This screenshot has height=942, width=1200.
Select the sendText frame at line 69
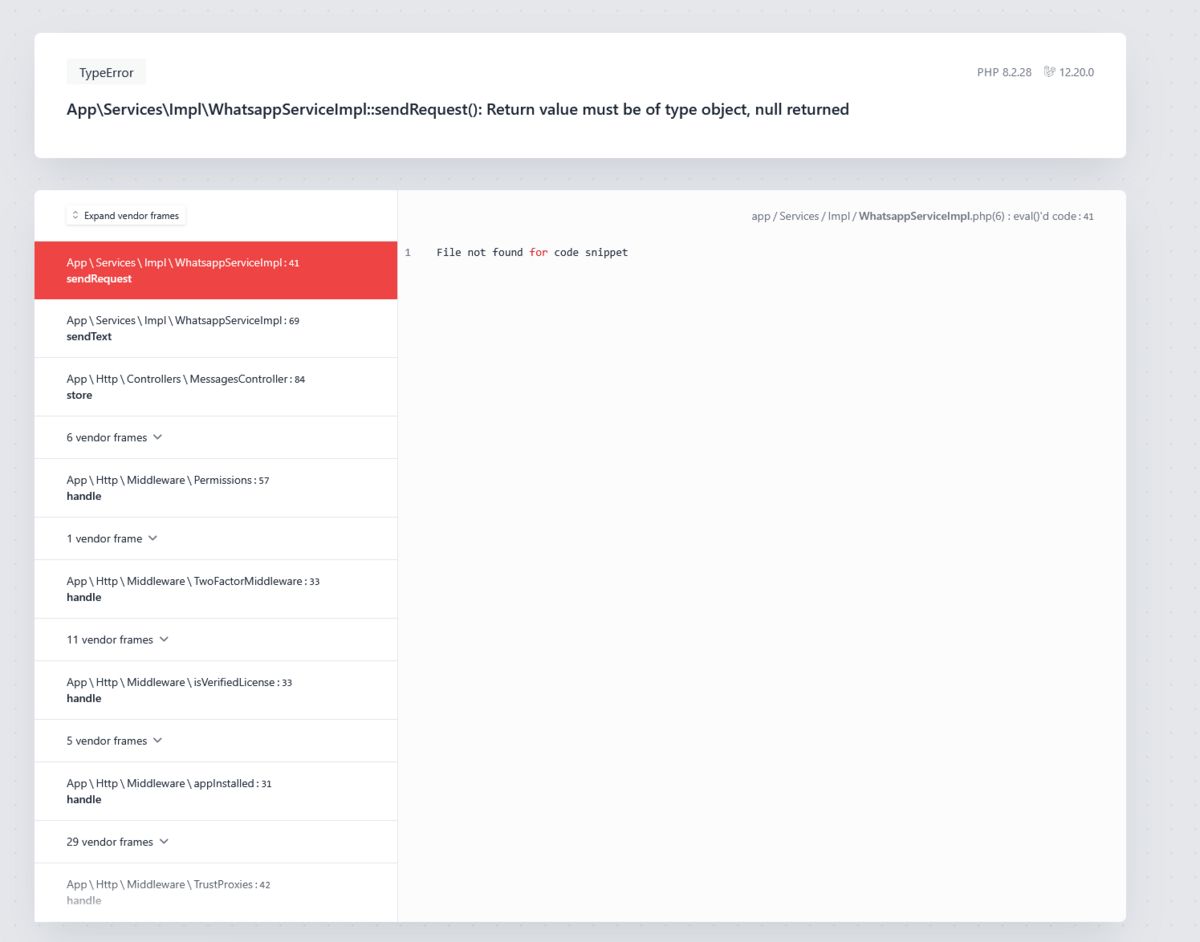click(x=216, y=328)
